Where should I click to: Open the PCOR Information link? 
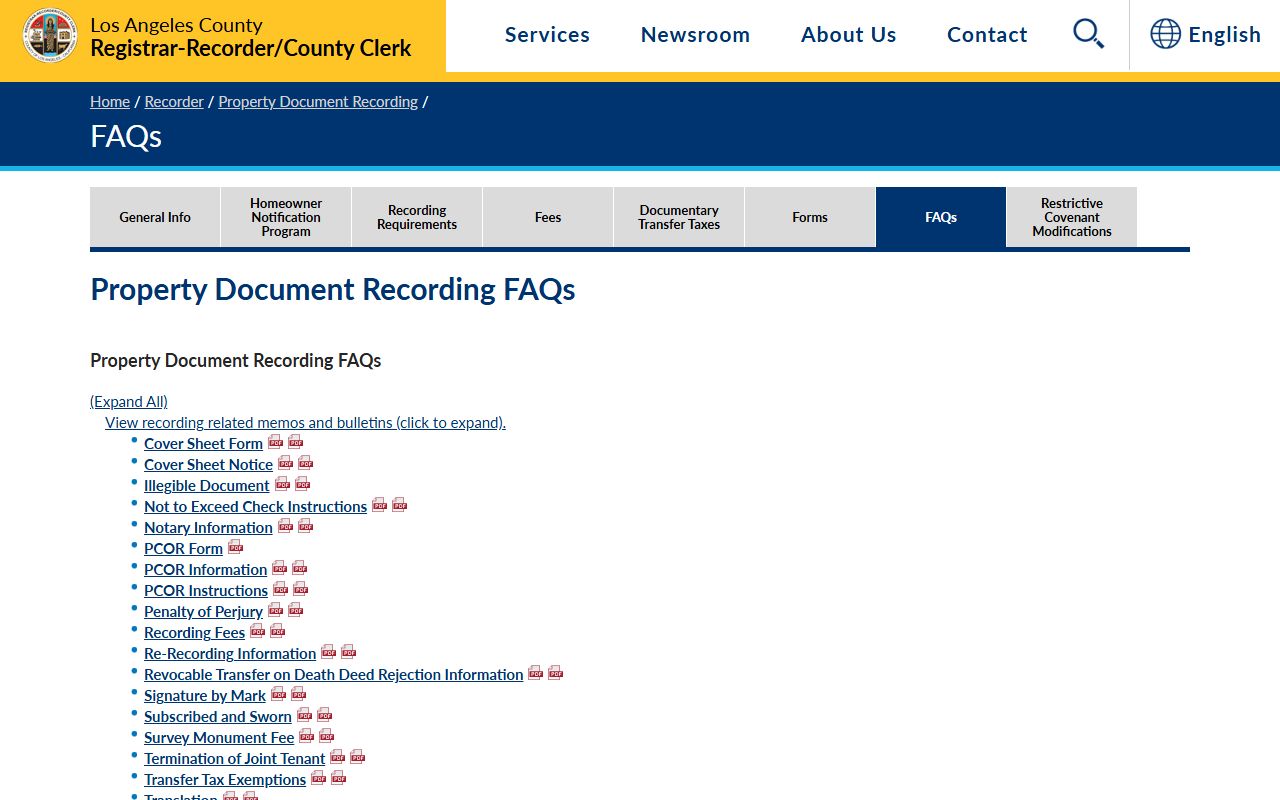tap(205, 569)
